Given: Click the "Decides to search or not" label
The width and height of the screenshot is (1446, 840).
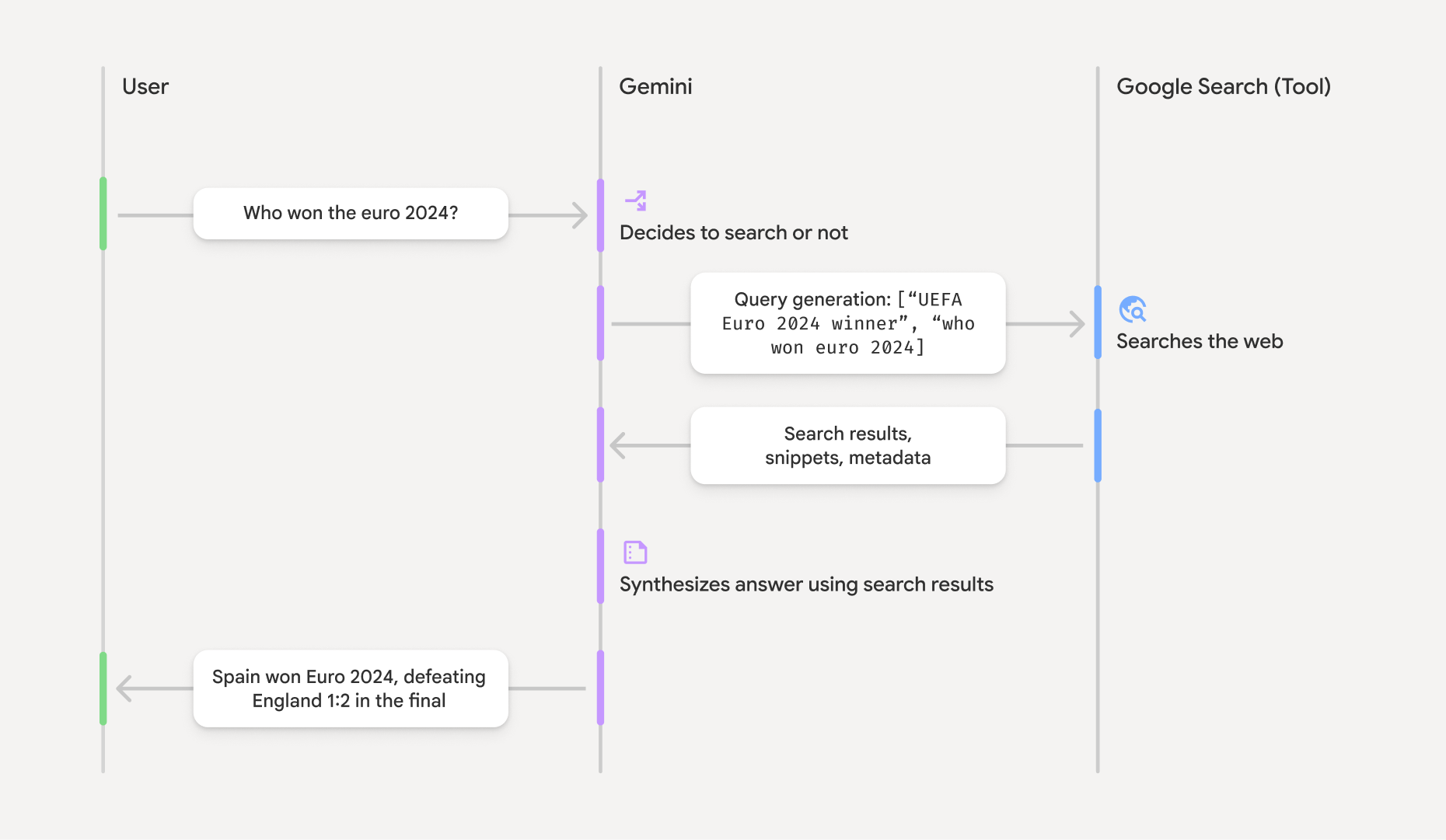Looking at the screenshot, I should click(733, 233).
